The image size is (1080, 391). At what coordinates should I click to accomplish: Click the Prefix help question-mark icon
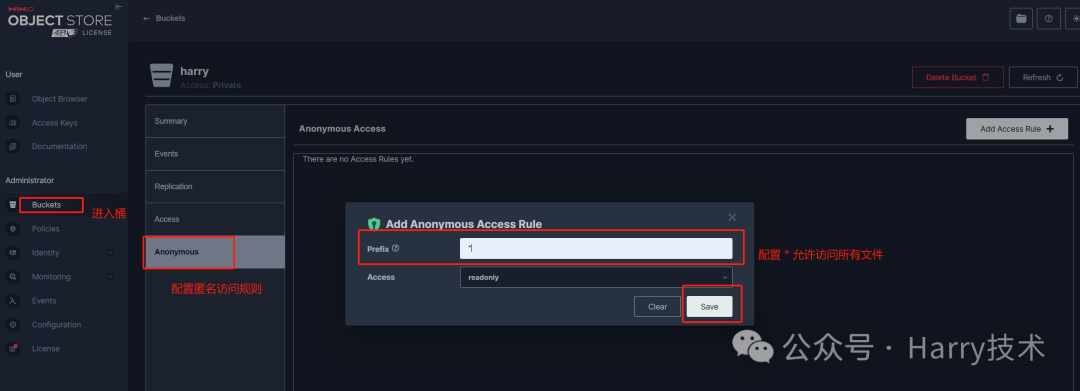click(x=395, y=249)
